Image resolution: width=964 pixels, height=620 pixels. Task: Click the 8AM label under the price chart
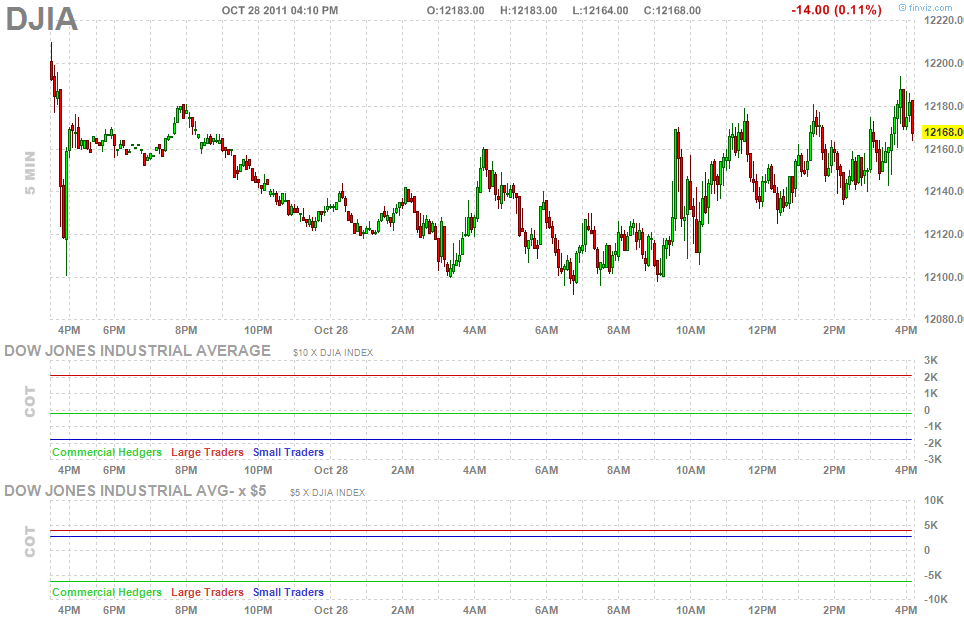(618, 330)
